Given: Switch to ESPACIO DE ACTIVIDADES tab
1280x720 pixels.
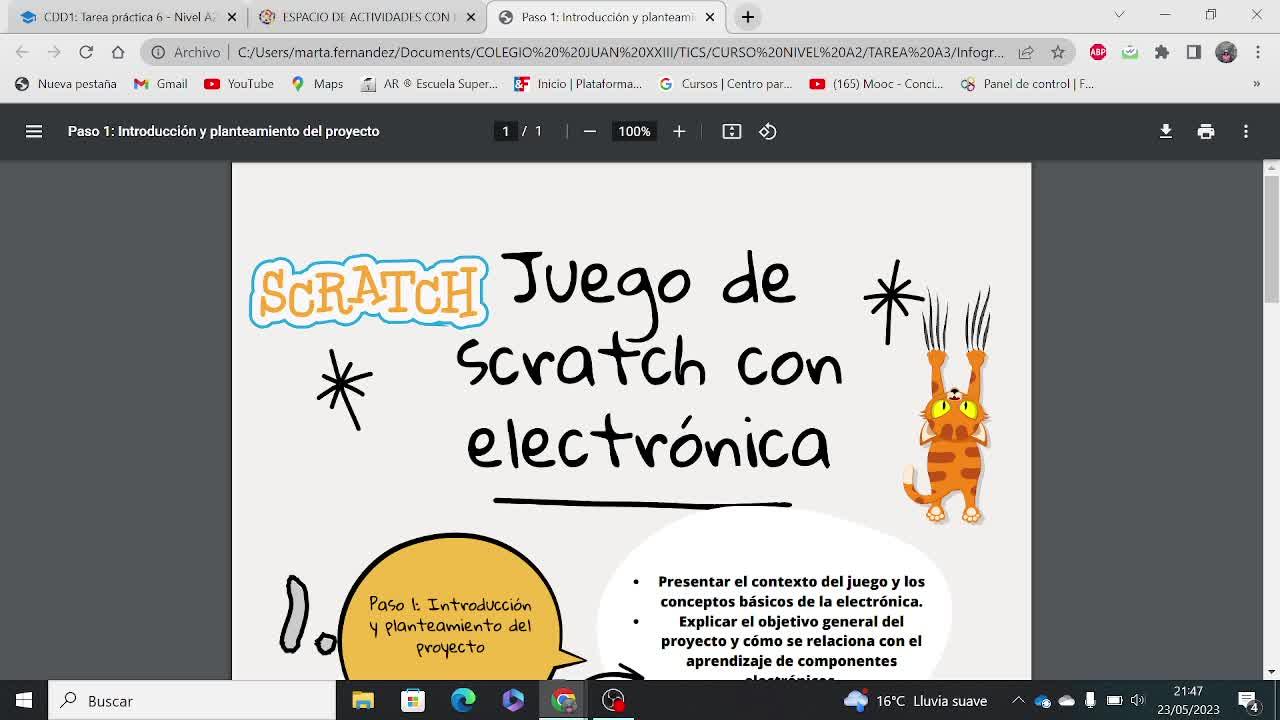Looking at the screenshot, I should coord(365,17).
